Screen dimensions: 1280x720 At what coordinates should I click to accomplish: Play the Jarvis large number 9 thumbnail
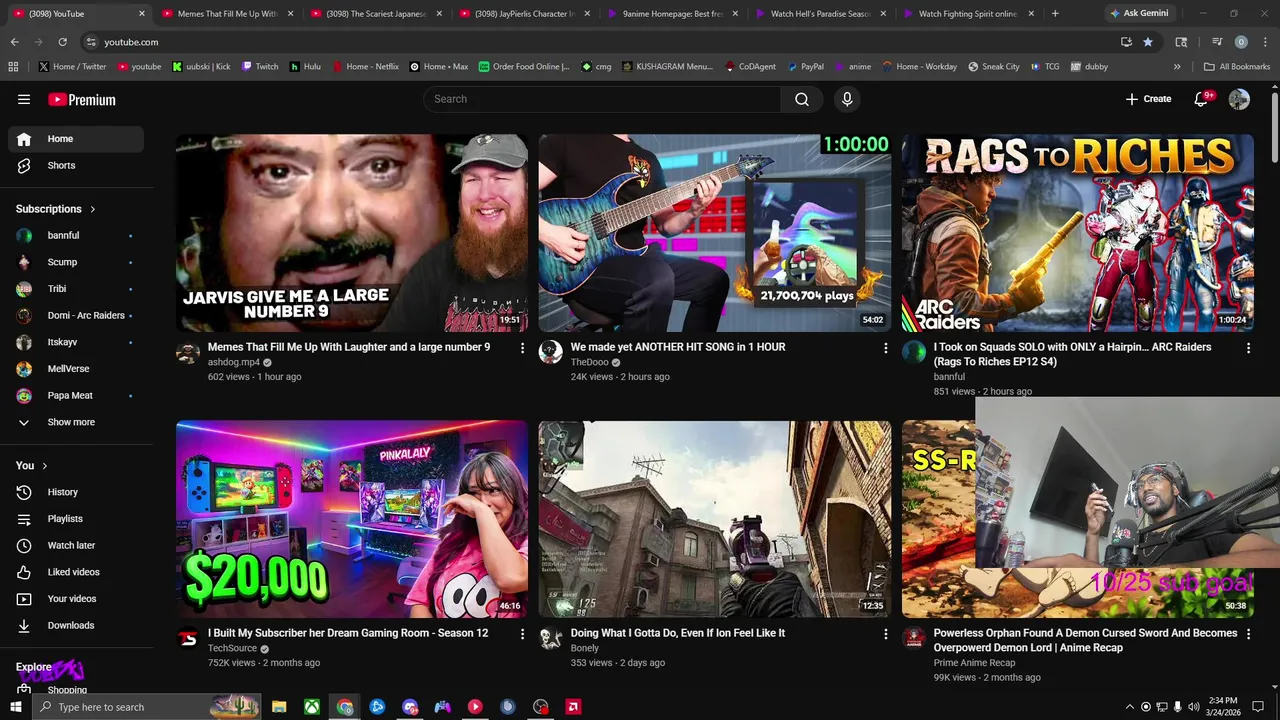pos(352,233)
